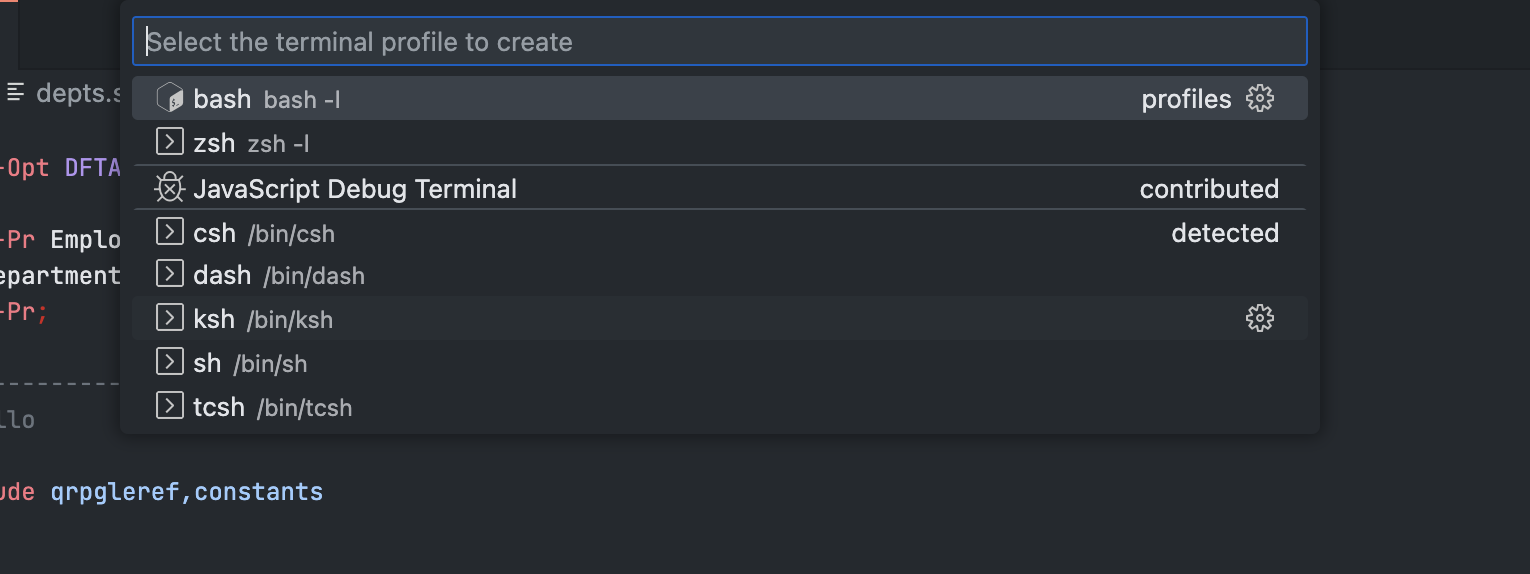Screen dimensions: 1530x574
Task: Click the sh terminal icon
Action: [170, 362]
